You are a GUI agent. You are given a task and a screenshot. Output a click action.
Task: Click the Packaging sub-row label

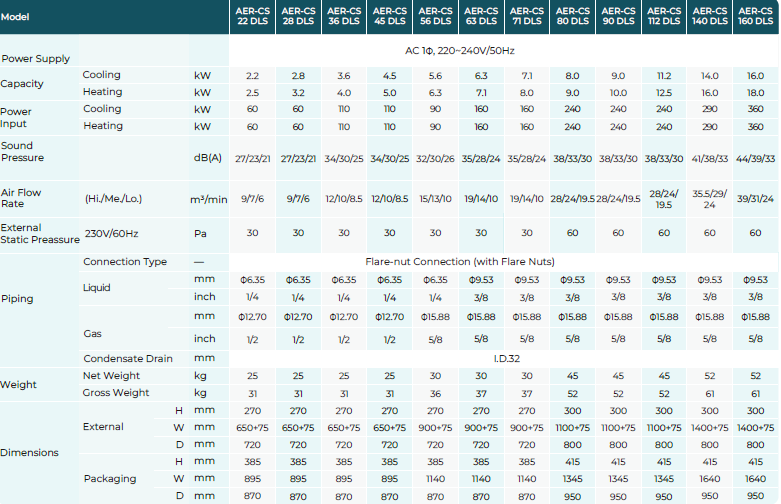(110, 478)
